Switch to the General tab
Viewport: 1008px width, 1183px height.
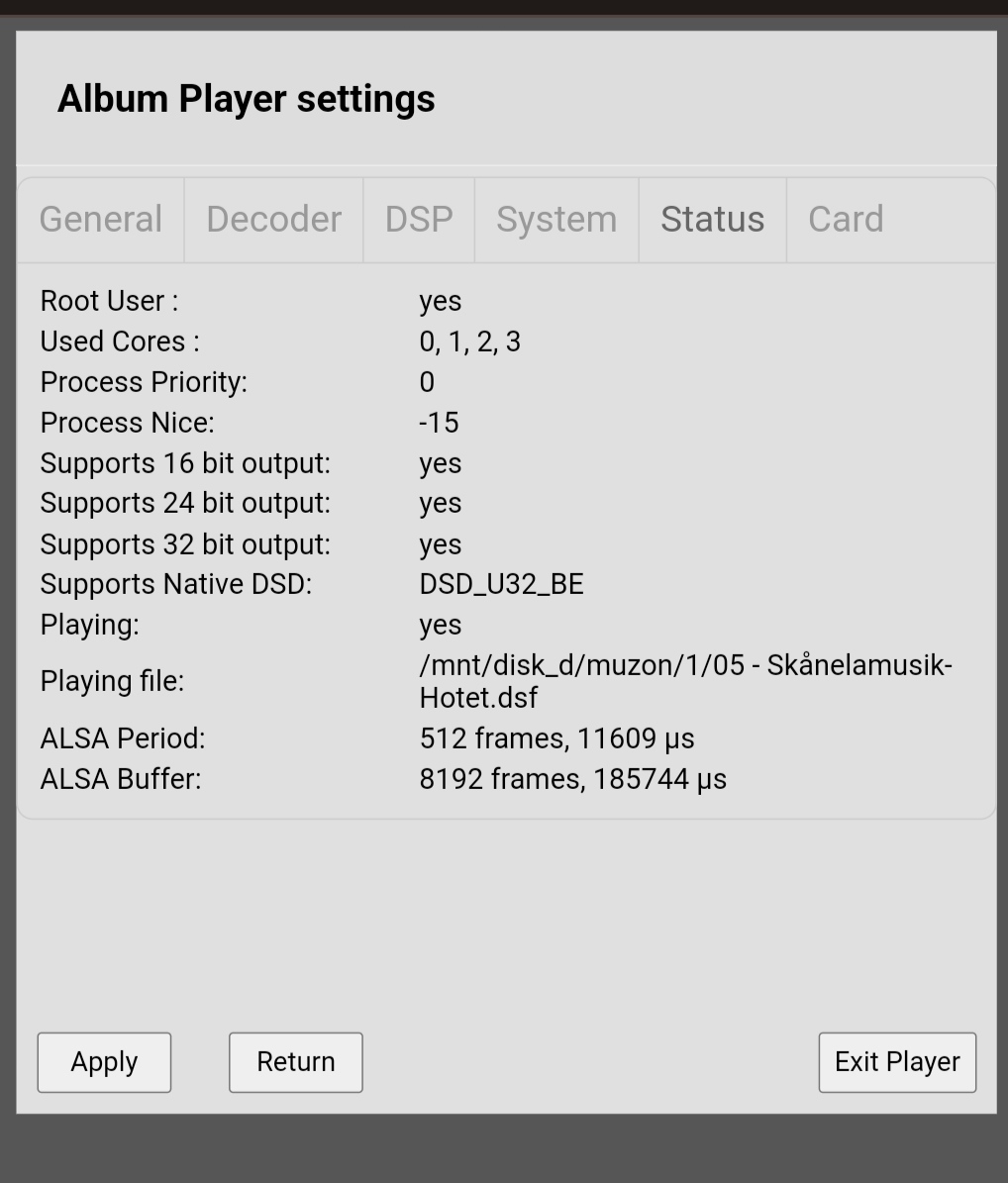pyautogui.click(x=101, y=220)
